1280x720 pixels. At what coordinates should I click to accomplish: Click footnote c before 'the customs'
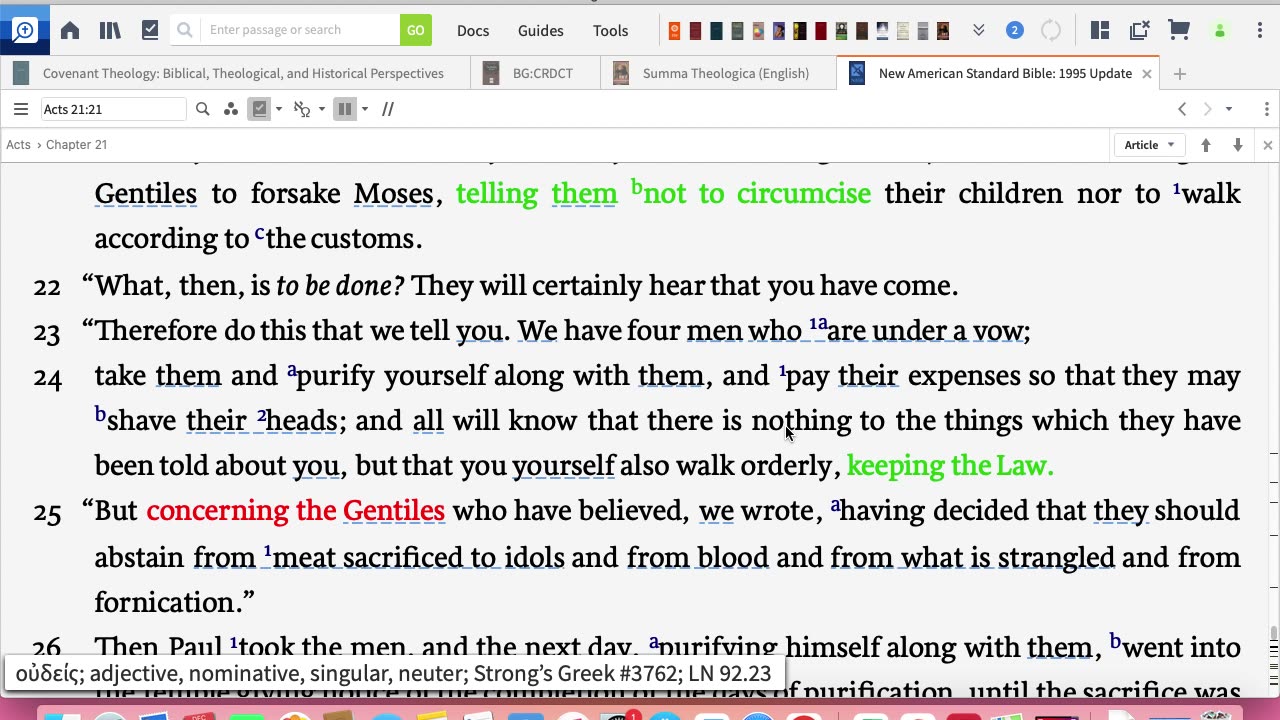pyautogui.click(x=259, y=233)
